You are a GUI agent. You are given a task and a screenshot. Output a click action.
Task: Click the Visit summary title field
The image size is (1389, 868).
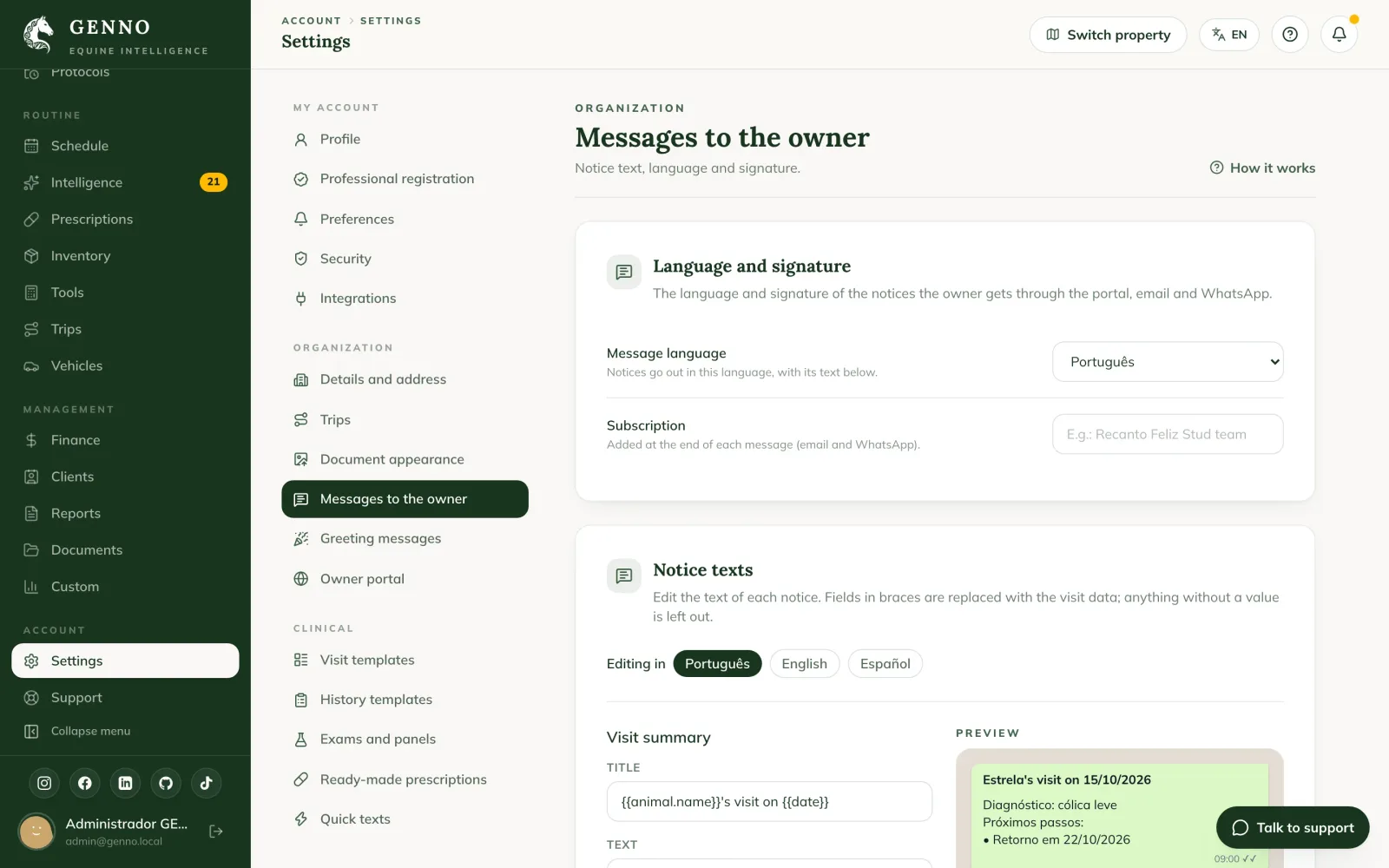pos(769,802)
